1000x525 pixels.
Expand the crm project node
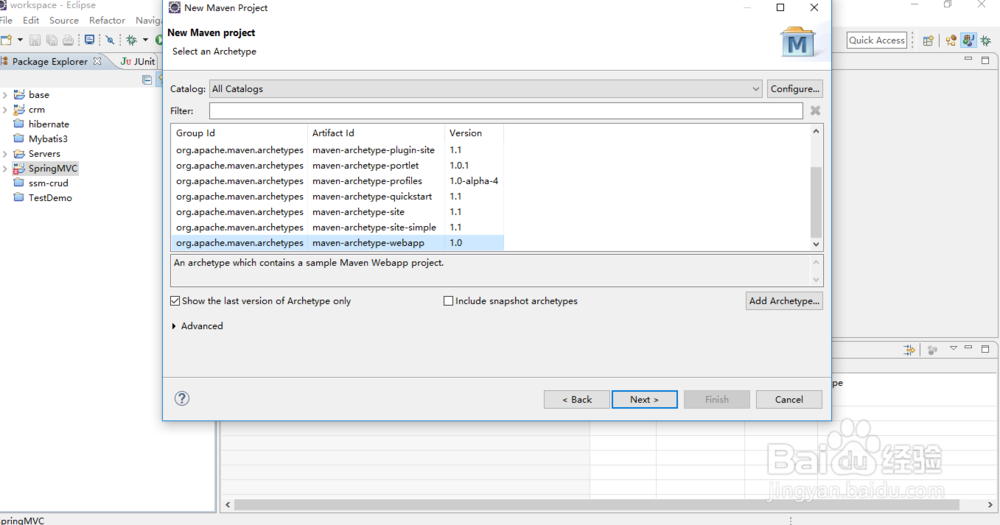pyautogui.click(x=5, y=110)
